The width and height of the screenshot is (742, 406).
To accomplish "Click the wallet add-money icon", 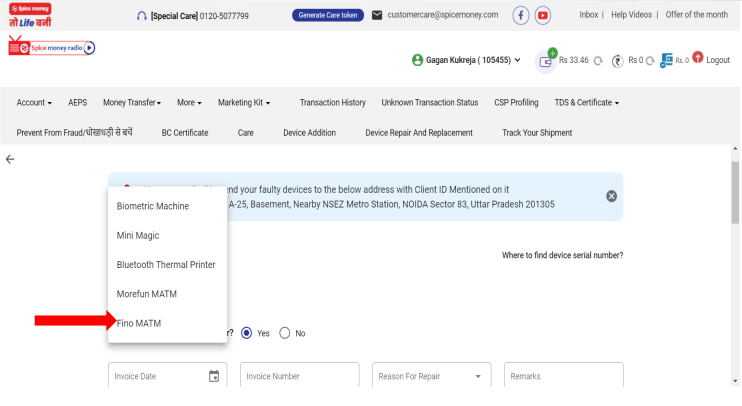I will (x=546, y=61).
